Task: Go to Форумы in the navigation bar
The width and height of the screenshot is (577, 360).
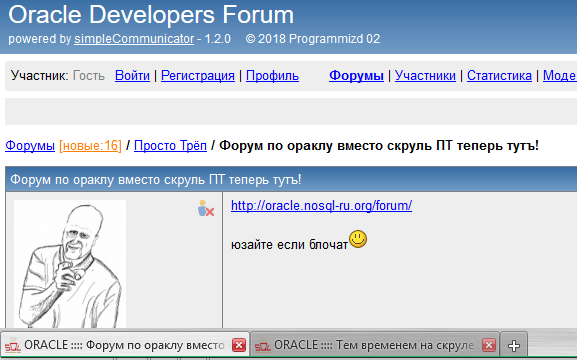Action: point(356,75)
